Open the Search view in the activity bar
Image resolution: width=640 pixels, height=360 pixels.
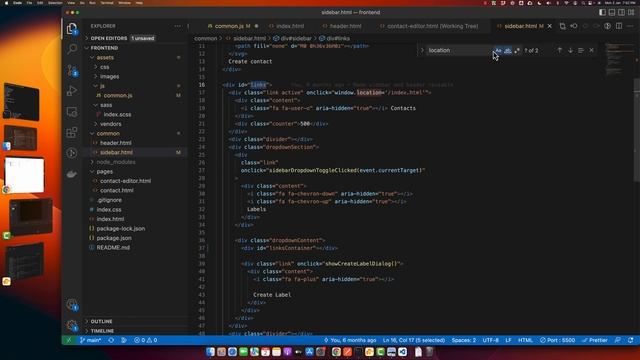tap(72, 49)
